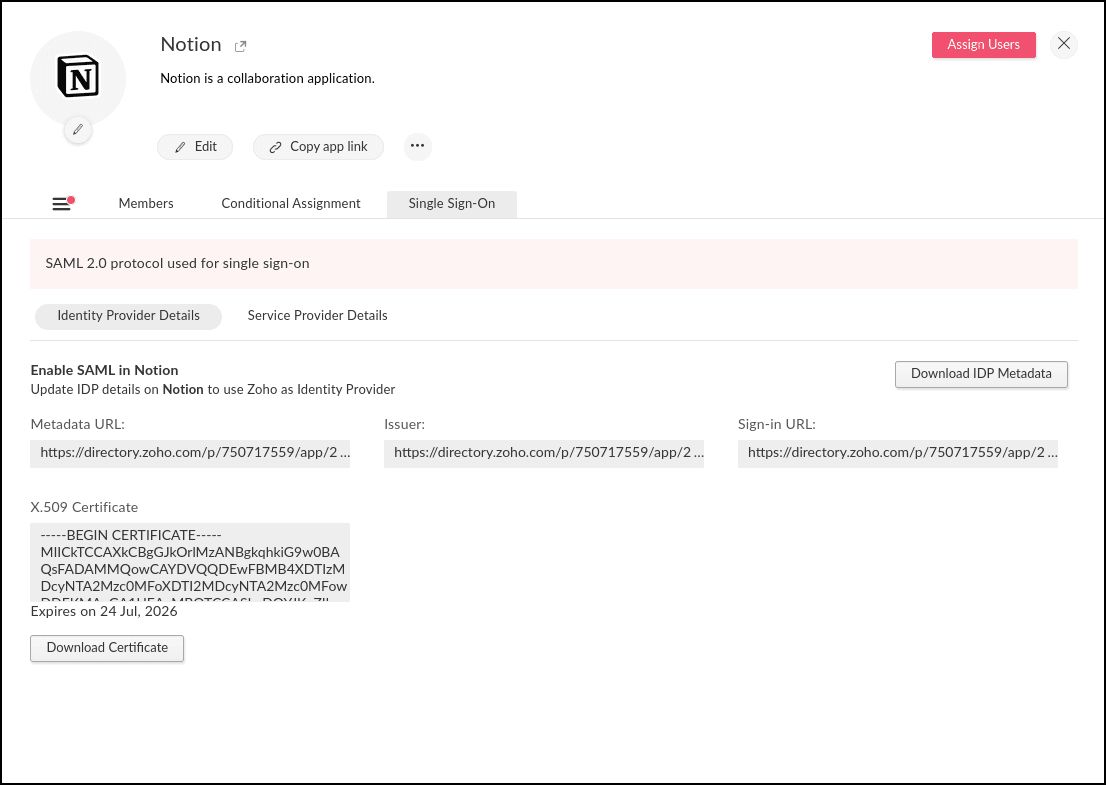Image resolution: width=1106 pixels, height=785 pixels.
Task: Click the Issuer URL field
Action: pos(544,454)
